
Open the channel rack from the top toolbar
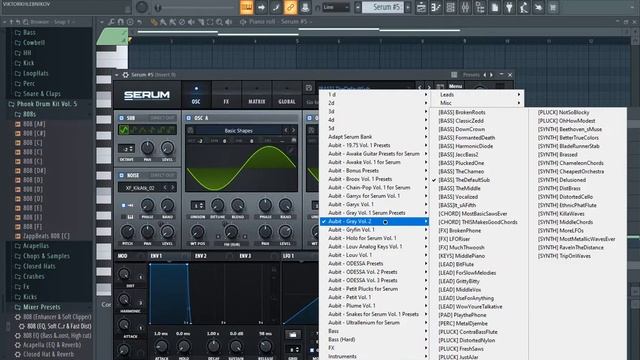[x=451, y=7]
